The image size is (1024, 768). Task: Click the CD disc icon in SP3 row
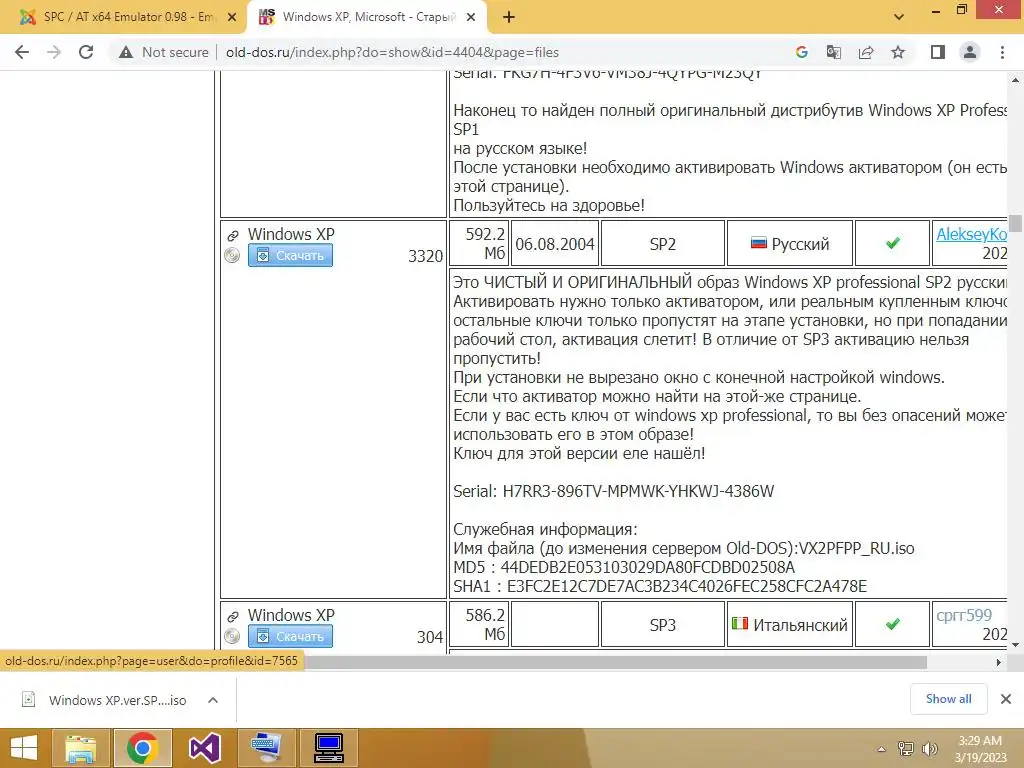(232, 636)
